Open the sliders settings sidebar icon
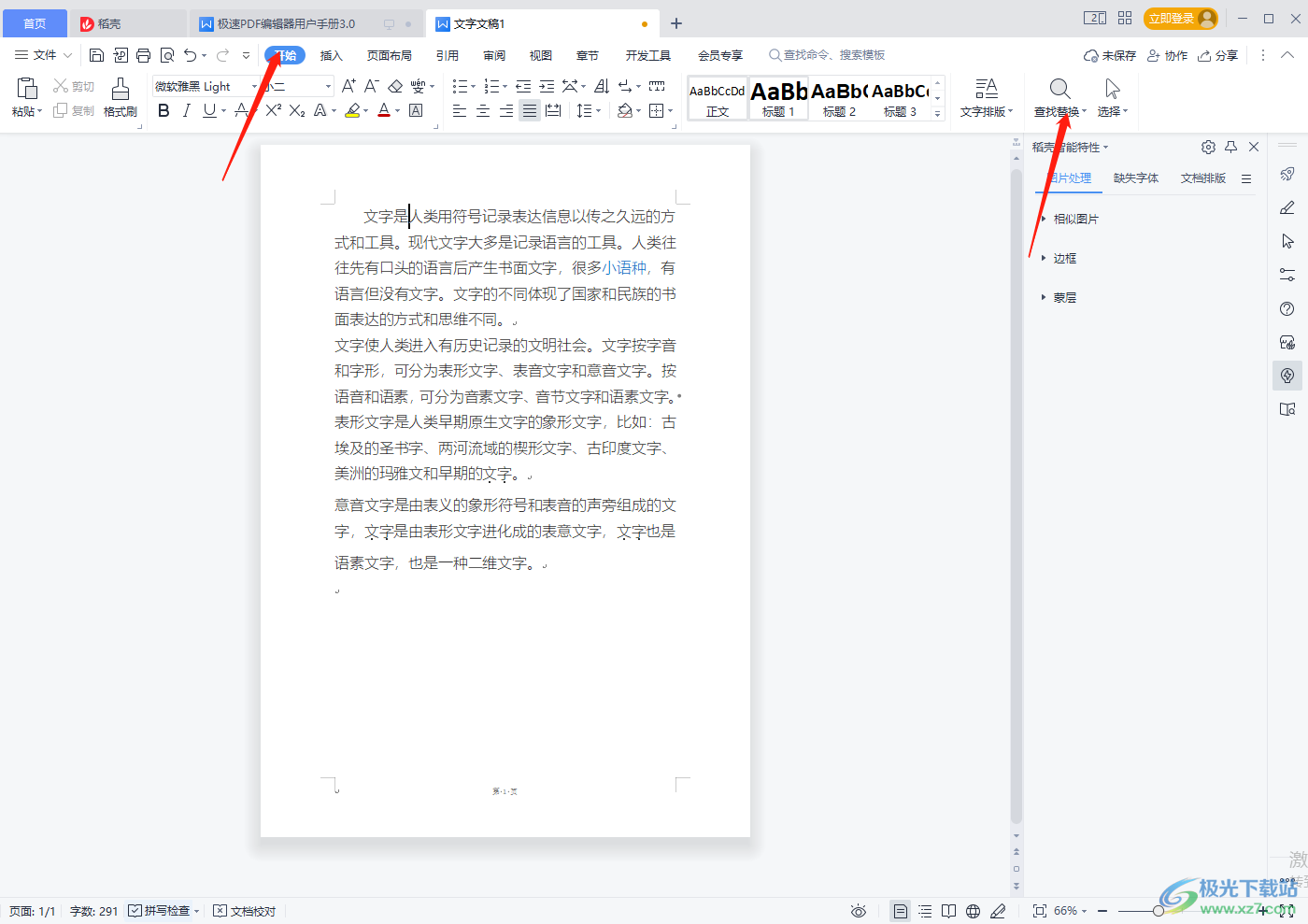The height and width of the screenshot is (924, 1308). coord(1287,275)
